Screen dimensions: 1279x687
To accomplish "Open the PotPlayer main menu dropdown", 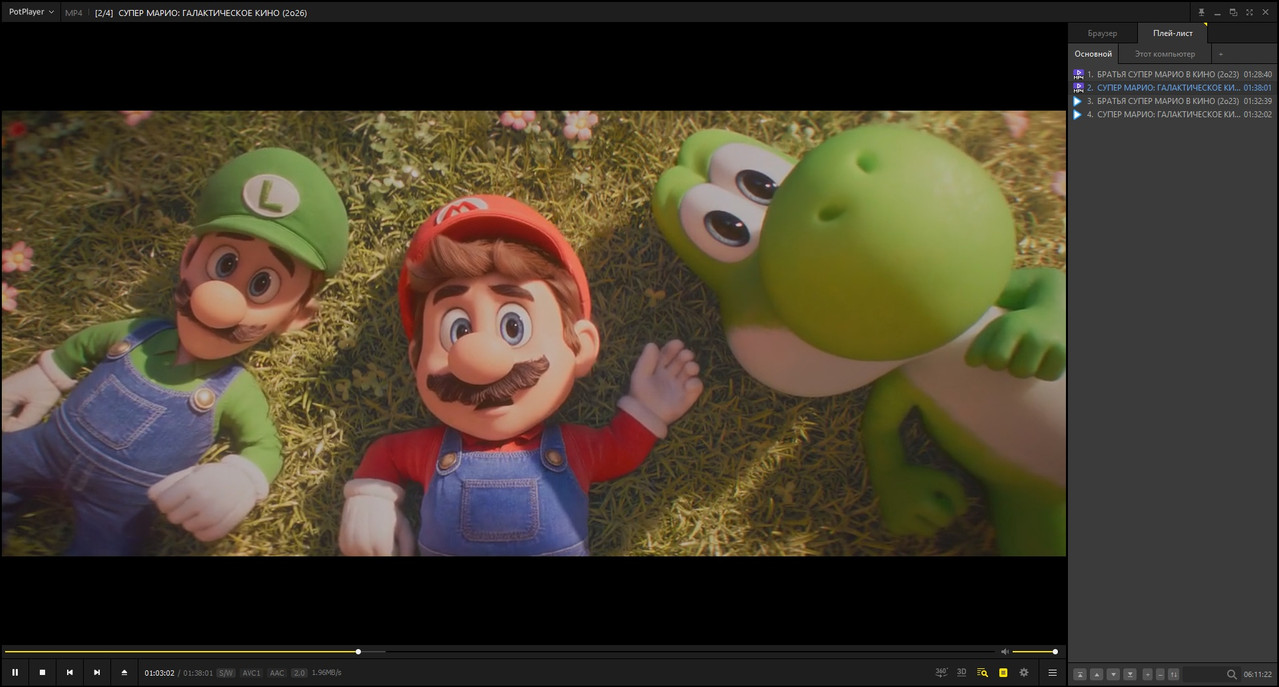I will coord(31,12).
